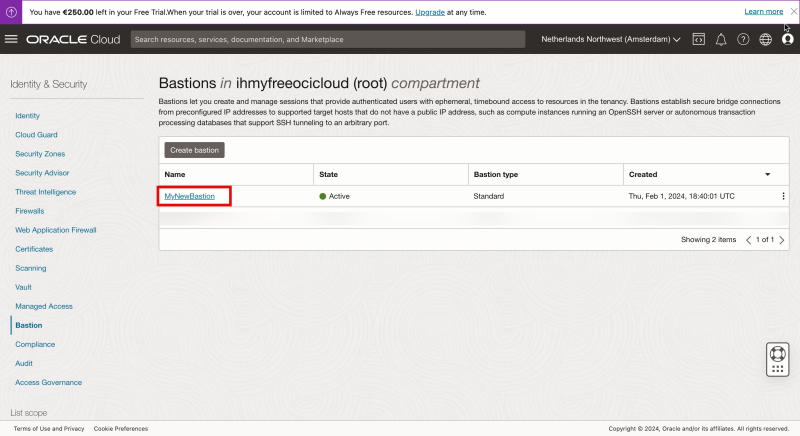Focus the resource search field
This screenshot has height=436, width=800.
[328, 39]
